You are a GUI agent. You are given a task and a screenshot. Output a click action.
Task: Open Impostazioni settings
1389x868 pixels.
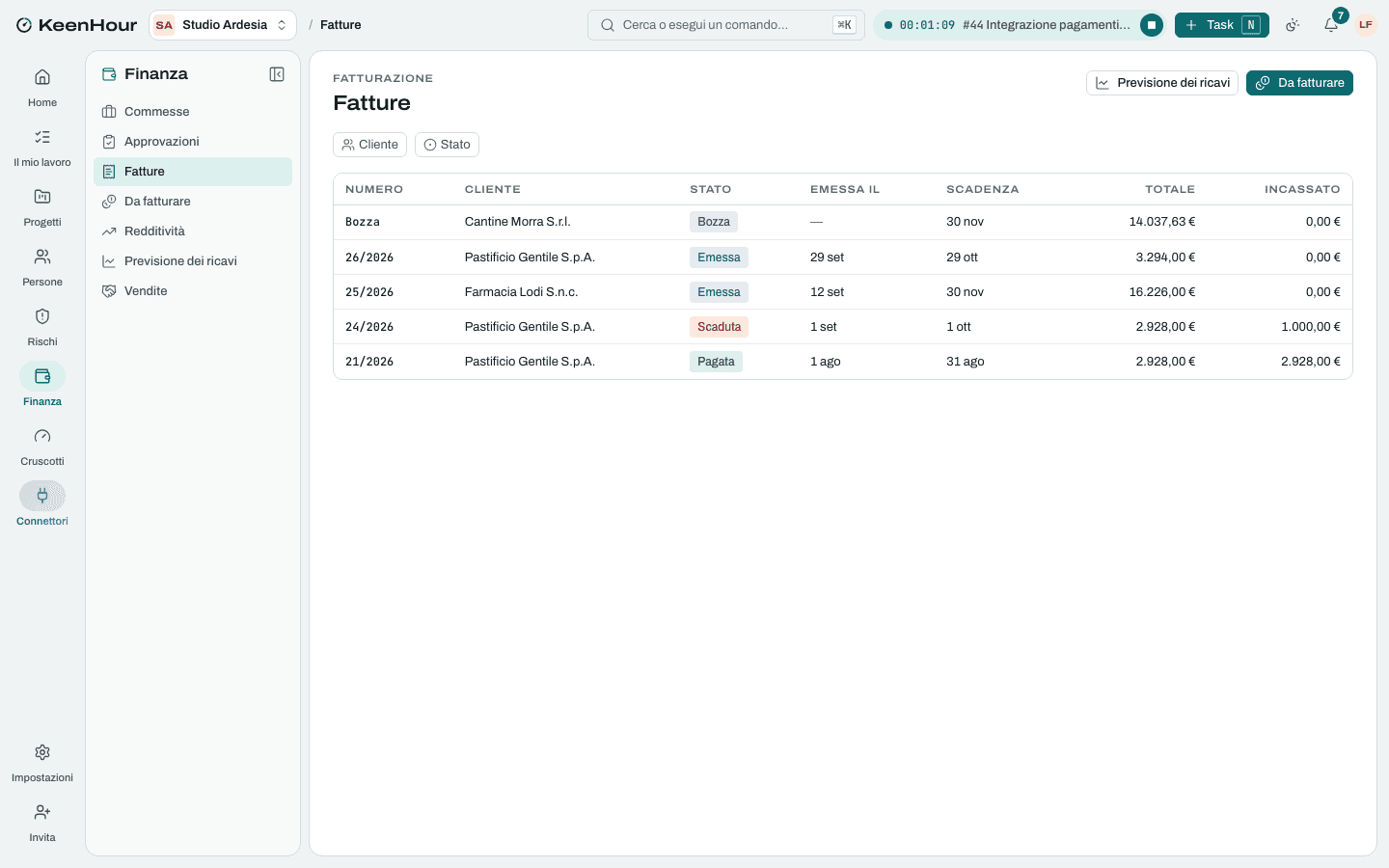point(42,763)
